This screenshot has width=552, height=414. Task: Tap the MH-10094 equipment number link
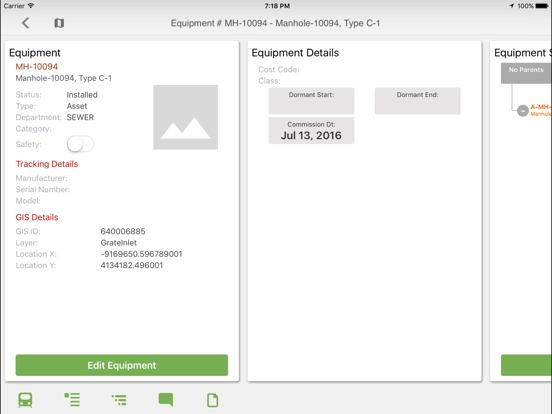coord(37,67)
